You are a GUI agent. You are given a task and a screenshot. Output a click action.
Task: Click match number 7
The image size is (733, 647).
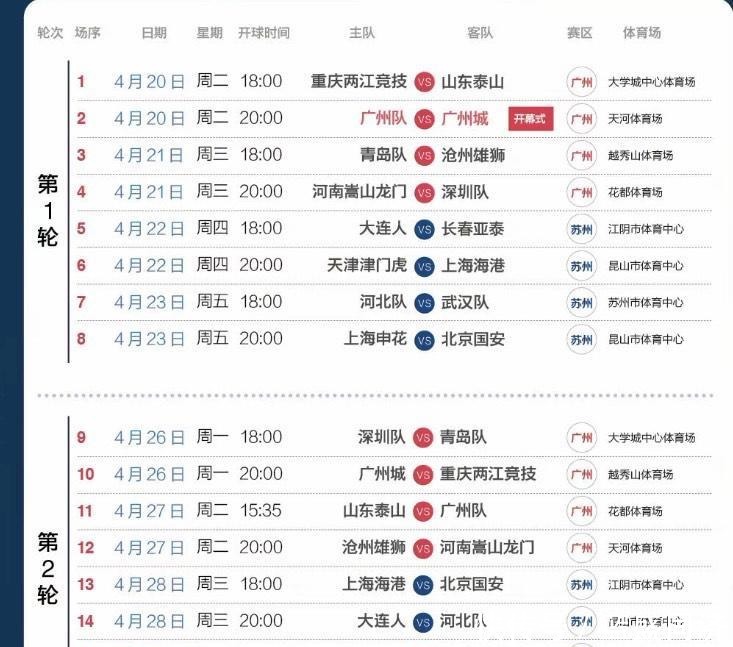pos(81,302)
